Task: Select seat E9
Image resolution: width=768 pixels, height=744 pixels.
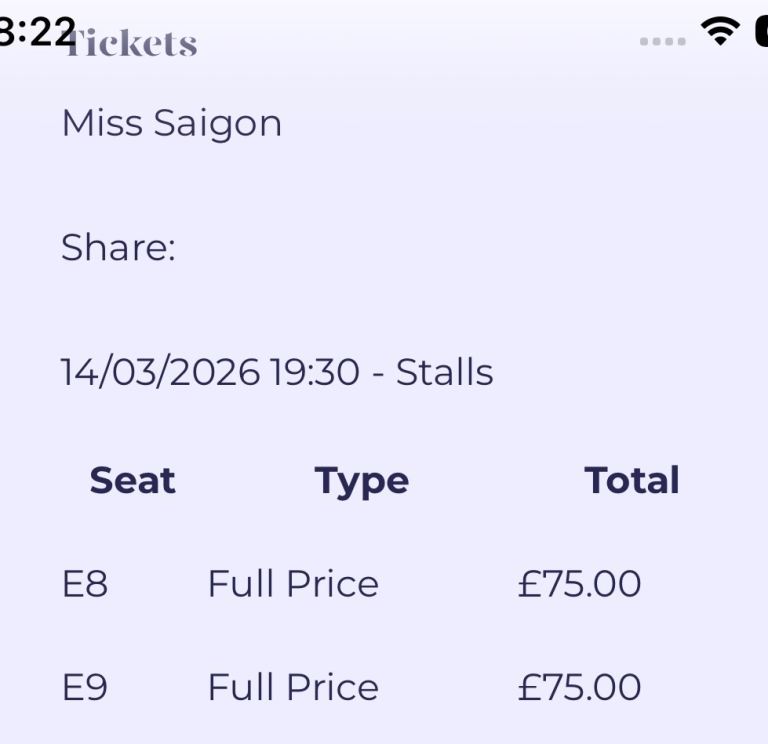Action: (84, 688)
